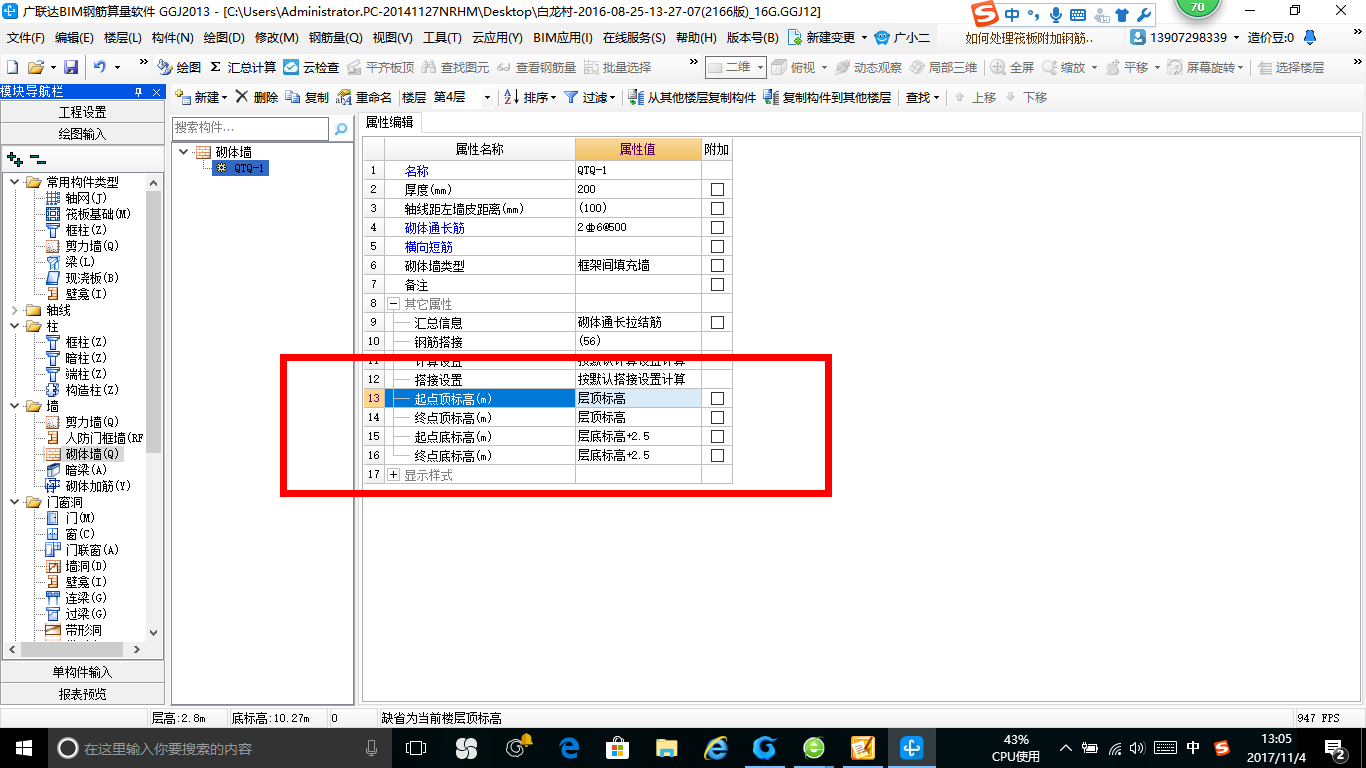Pin the 模块导航栏 panel
This screenshot has height=768, width=1366.
click(138, 91)
